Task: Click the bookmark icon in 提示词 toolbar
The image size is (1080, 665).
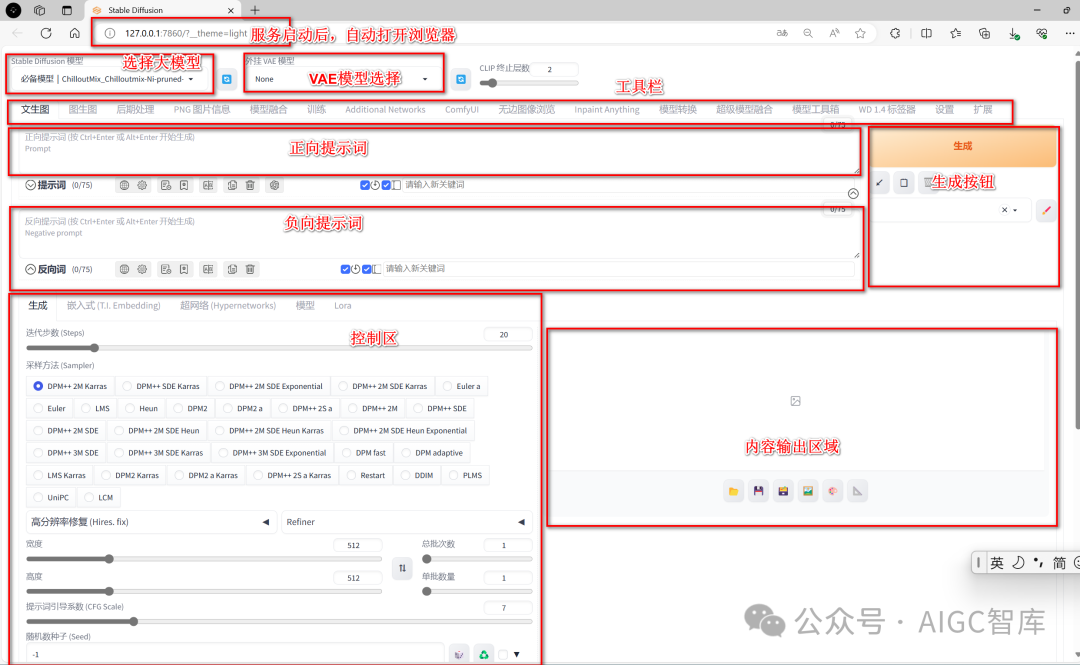Action: tap(184, 185)
